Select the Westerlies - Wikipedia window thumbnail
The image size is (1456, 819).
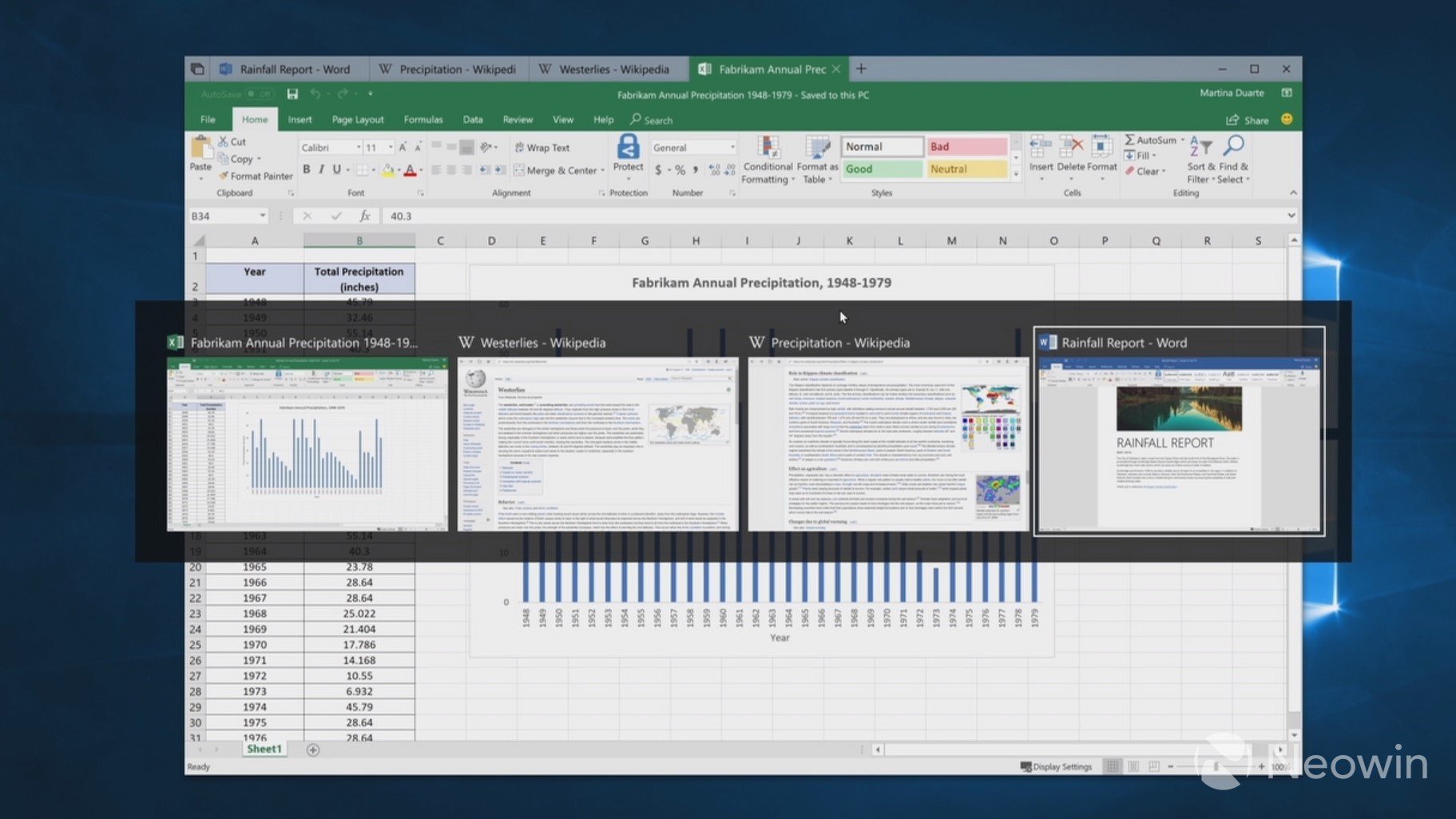click(x=597, y=443)
